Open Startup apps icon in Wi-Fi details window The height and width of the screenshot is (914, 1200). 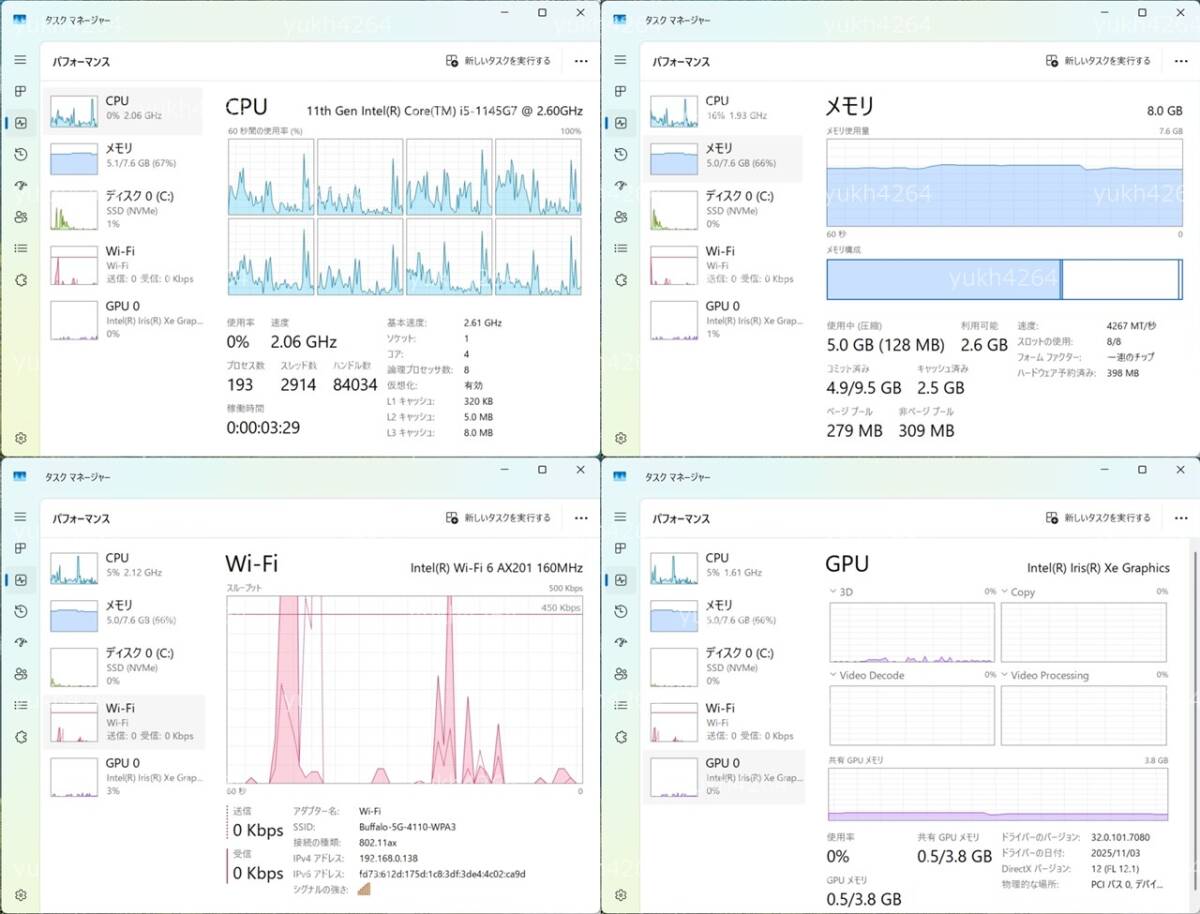point(20,642)
